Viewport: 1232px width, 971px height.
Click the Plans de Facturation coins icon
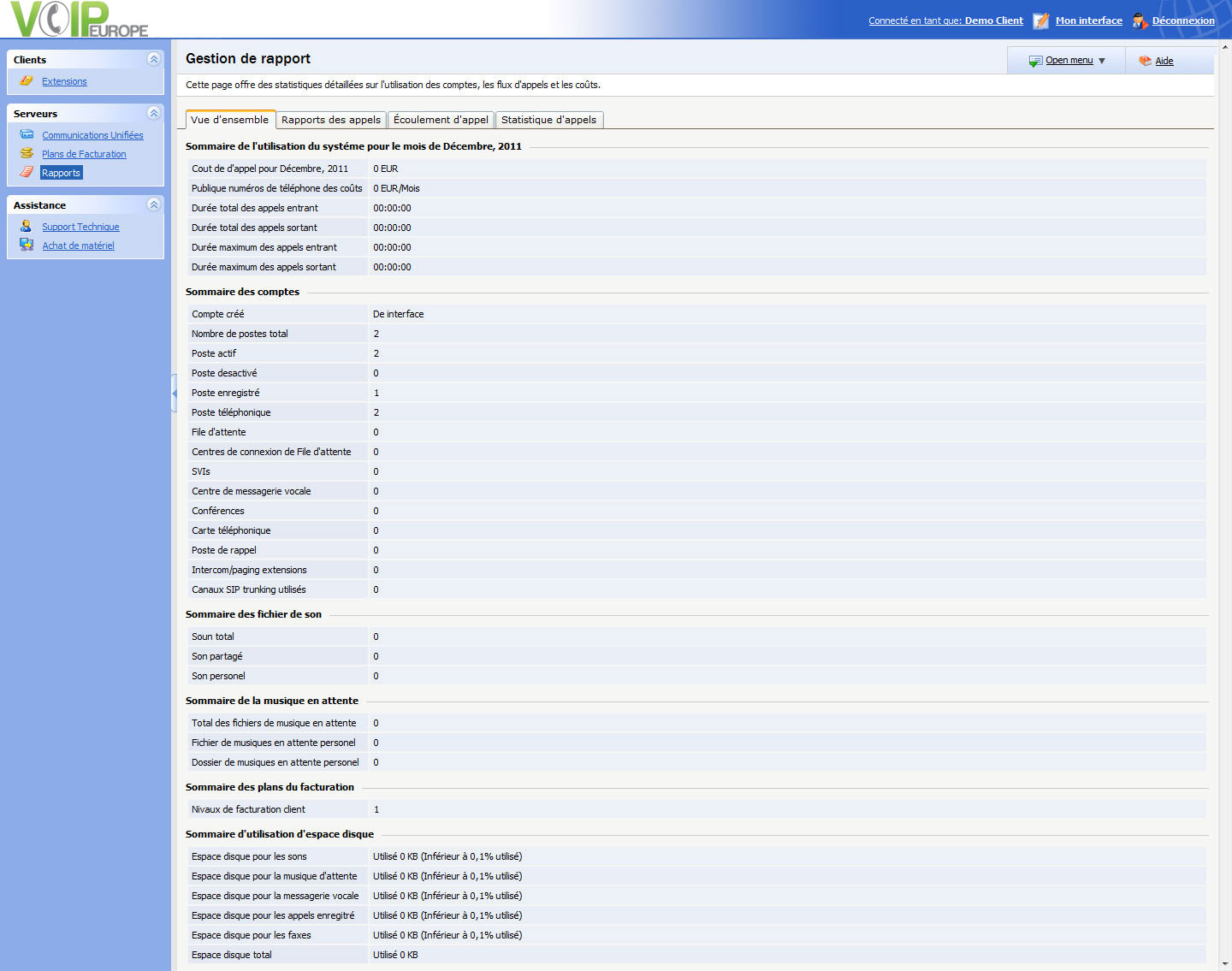[27, 154]
